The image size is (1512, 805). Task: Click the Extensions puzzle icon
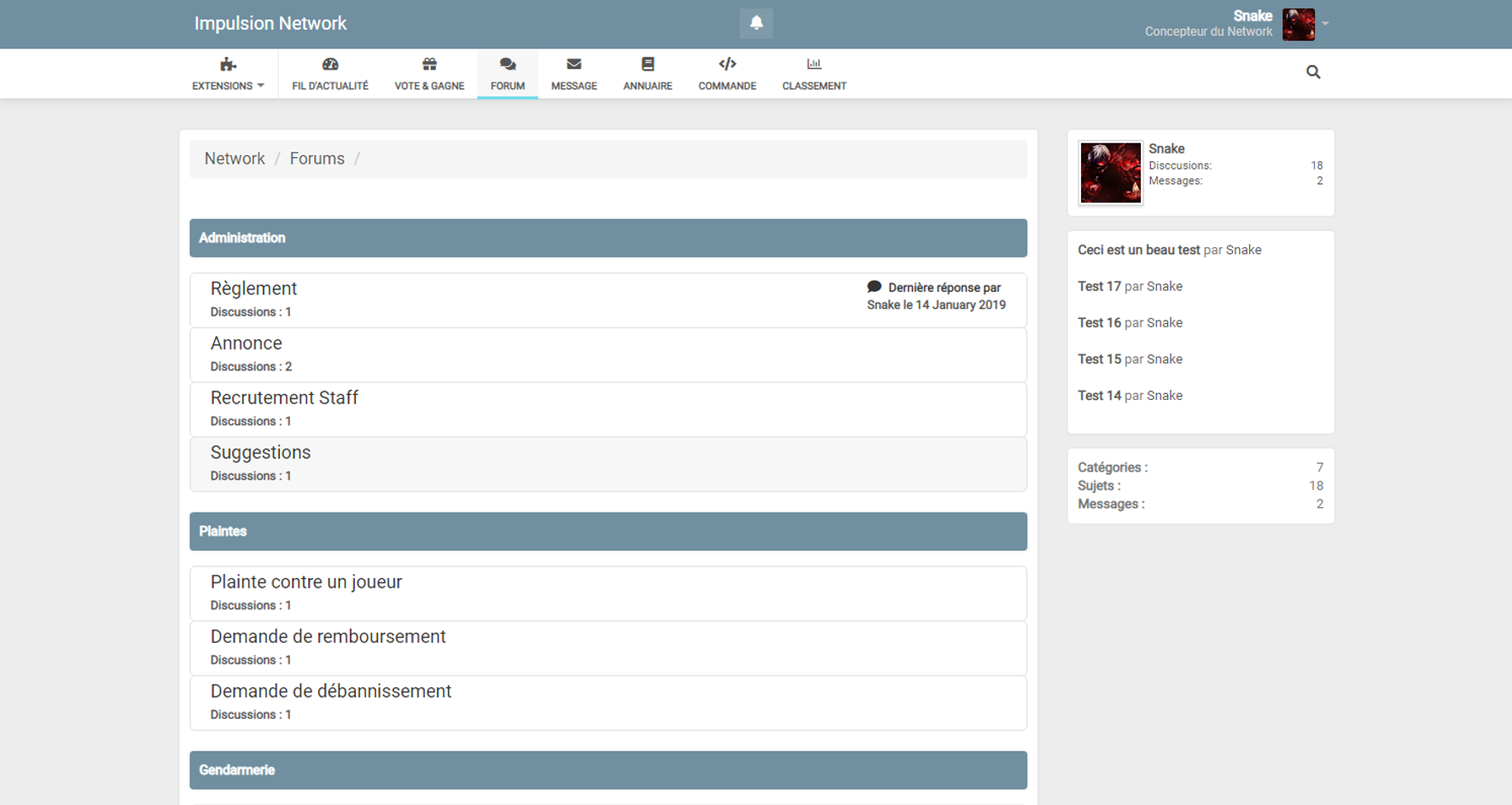click(x=227, y=65)
